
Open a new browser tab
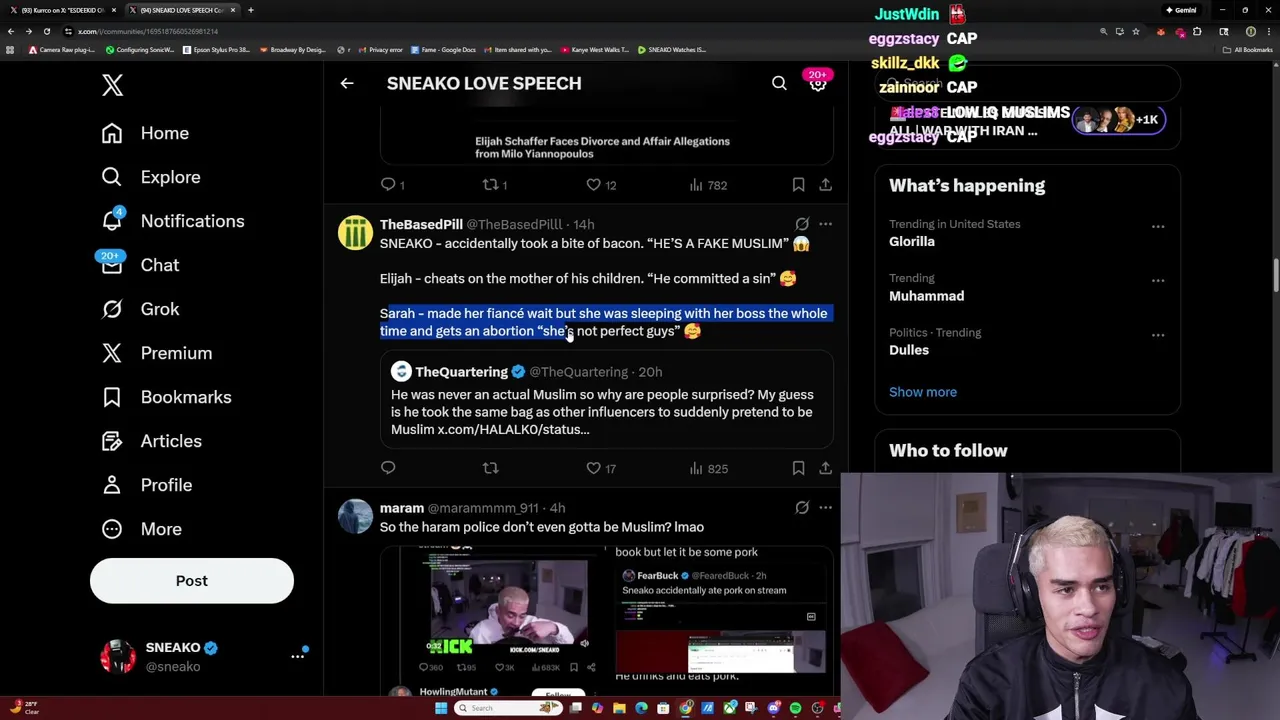click(x=250, y=10)
